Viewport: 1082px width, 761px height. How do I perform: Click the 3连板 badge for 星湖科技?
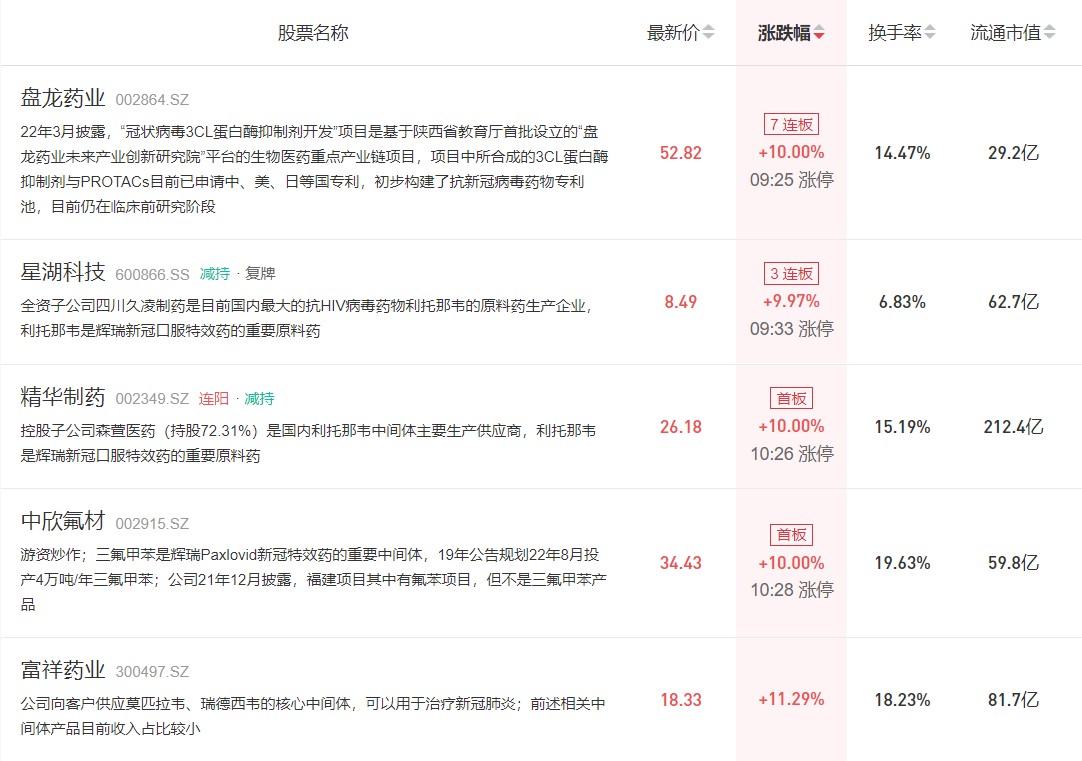791,274
